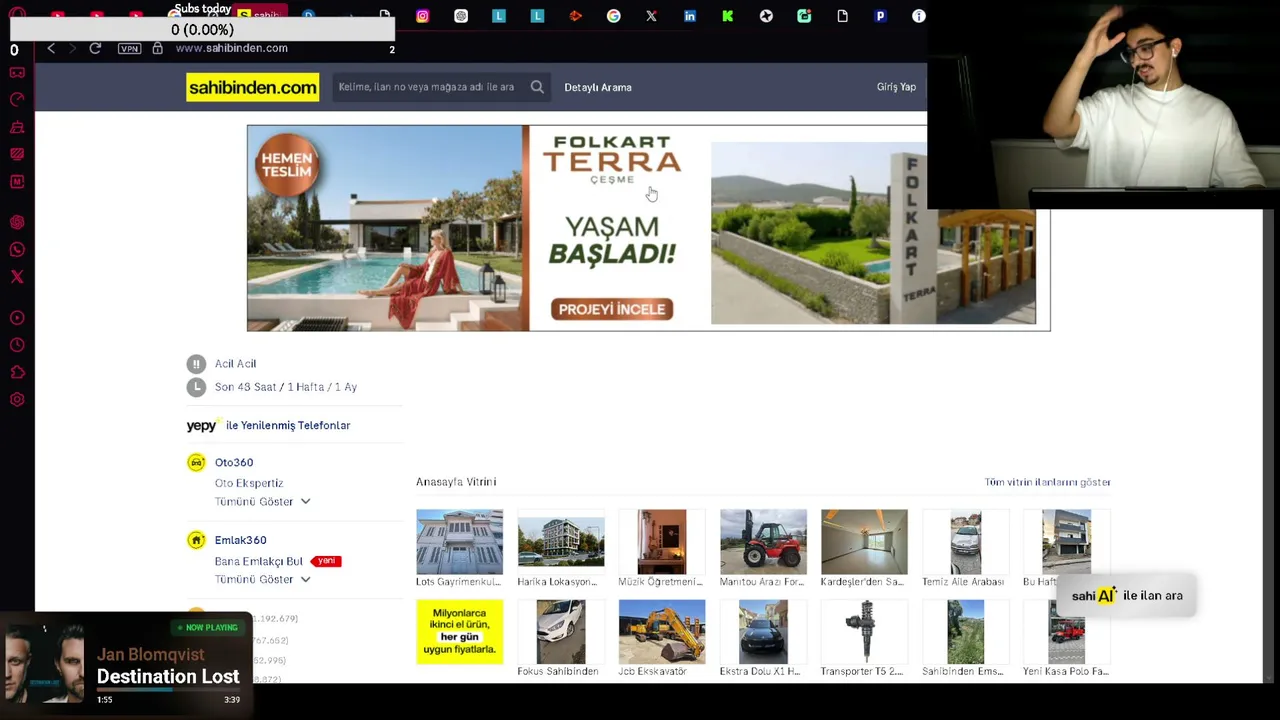Image resolution: width=1280 pixels, height=720 pixels.
Task: Open the Instagram bookmark icon
Action: (x=422, y=16)
